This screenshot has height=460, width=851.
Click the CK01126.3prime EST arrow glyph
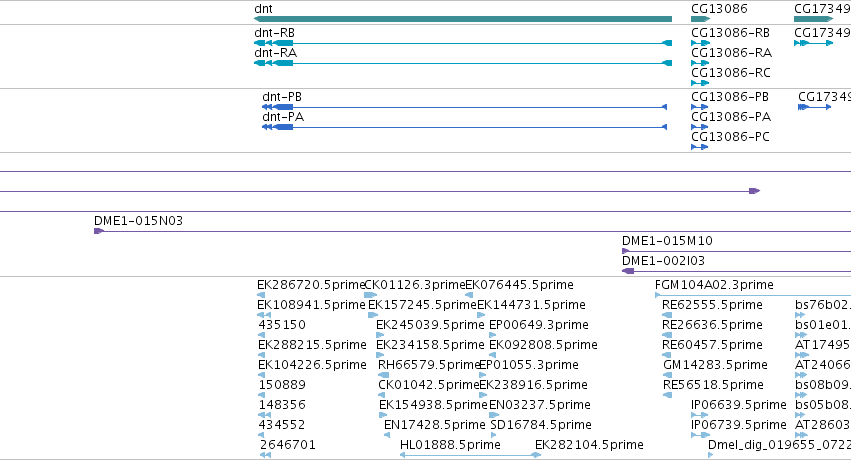pos(371,295)
